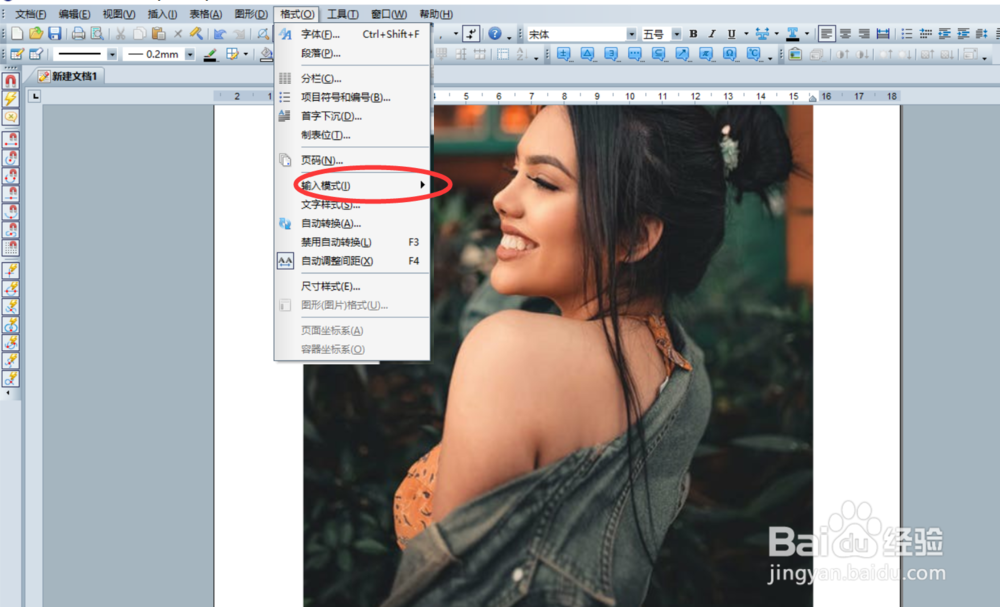Click the degree Celsius symbol icon
Viewport: 1000px width, 607px height.
(x=753, y=54)
